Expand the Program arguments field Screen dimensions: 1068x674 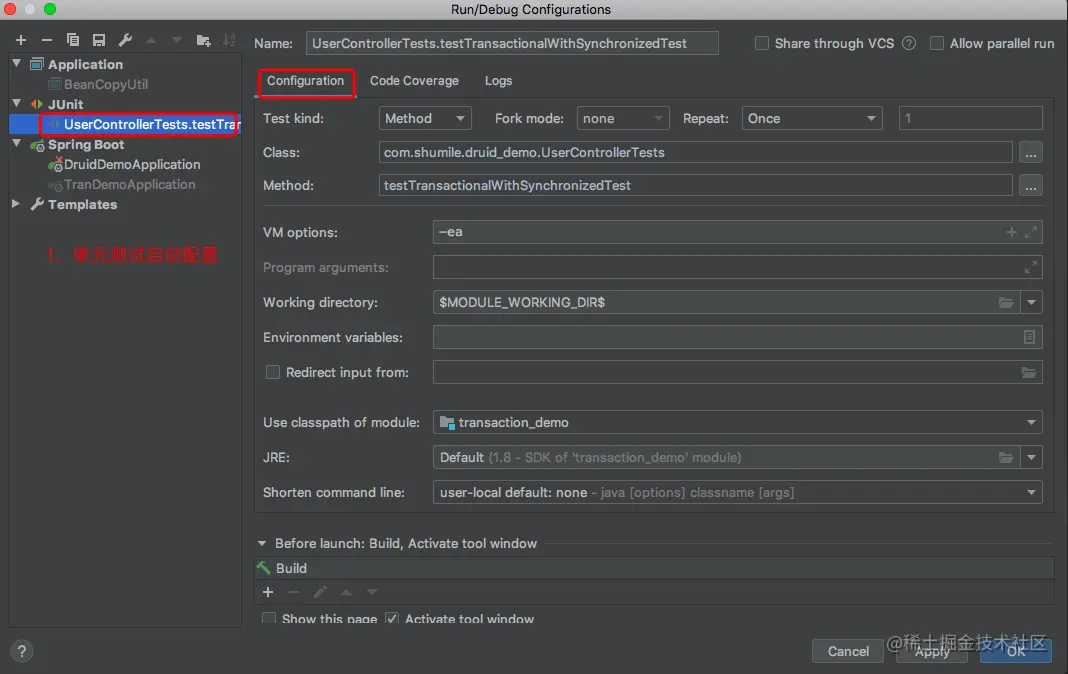point(1031,268)
